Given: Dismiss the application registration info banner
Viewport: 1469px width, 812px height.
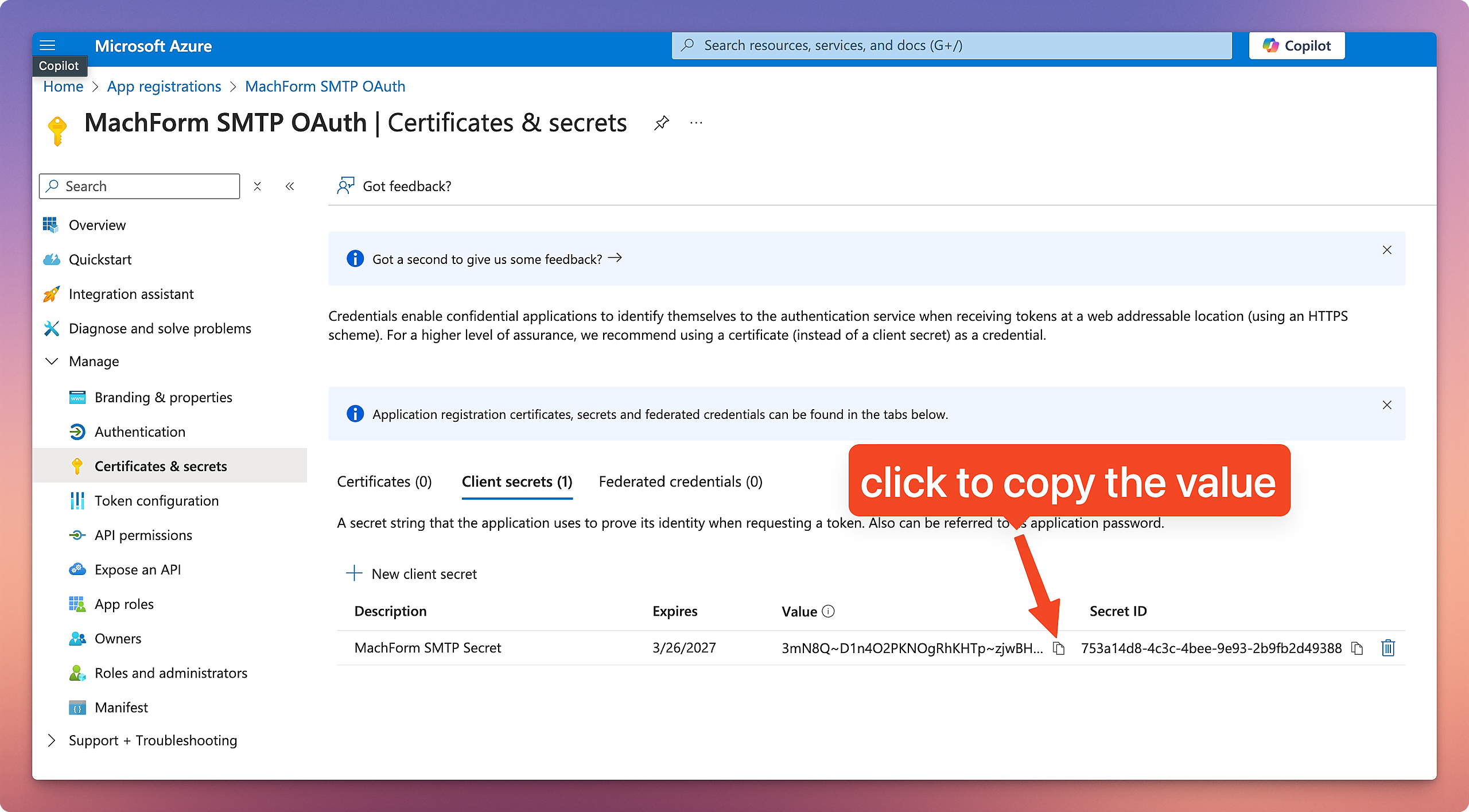Looking at the screenshot, I should coord(1387,405).
